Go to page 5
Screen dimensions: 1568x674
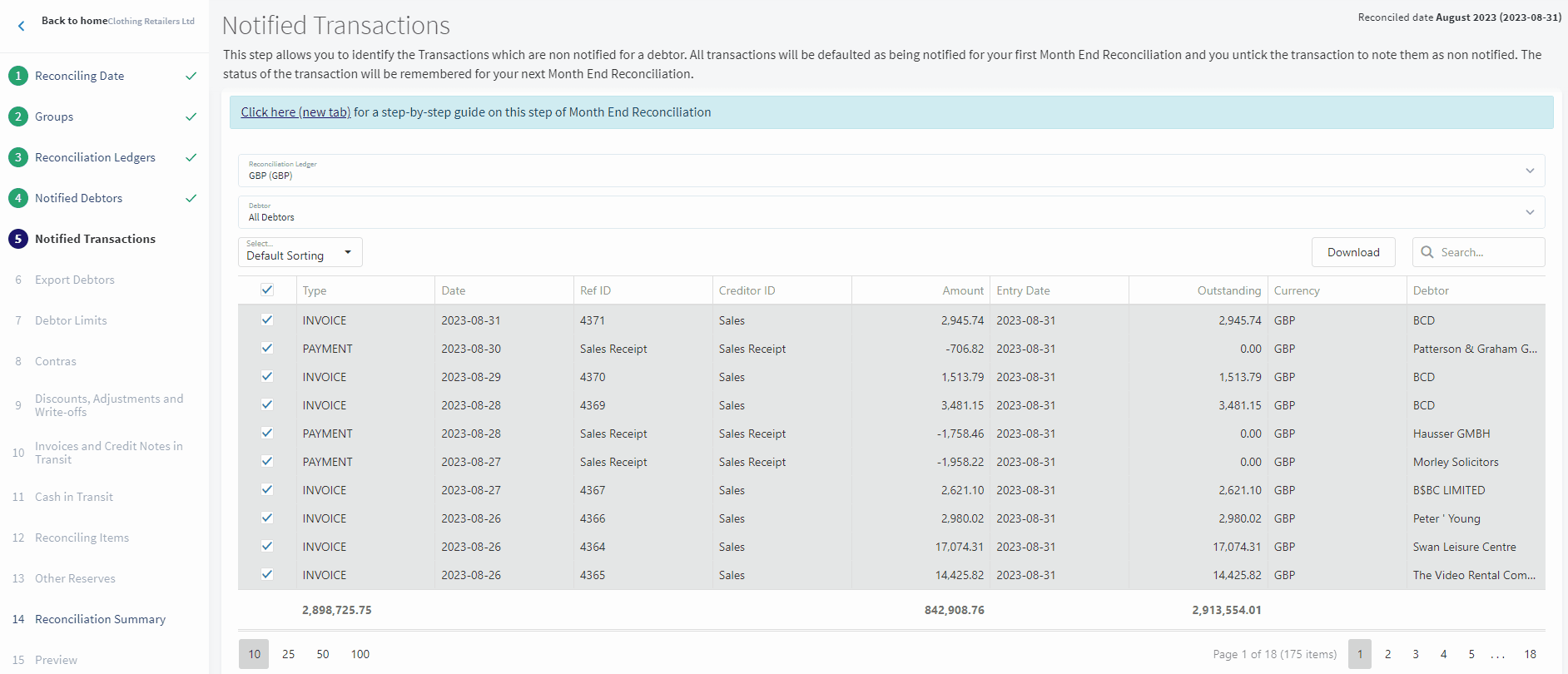tap(1471, 654)
